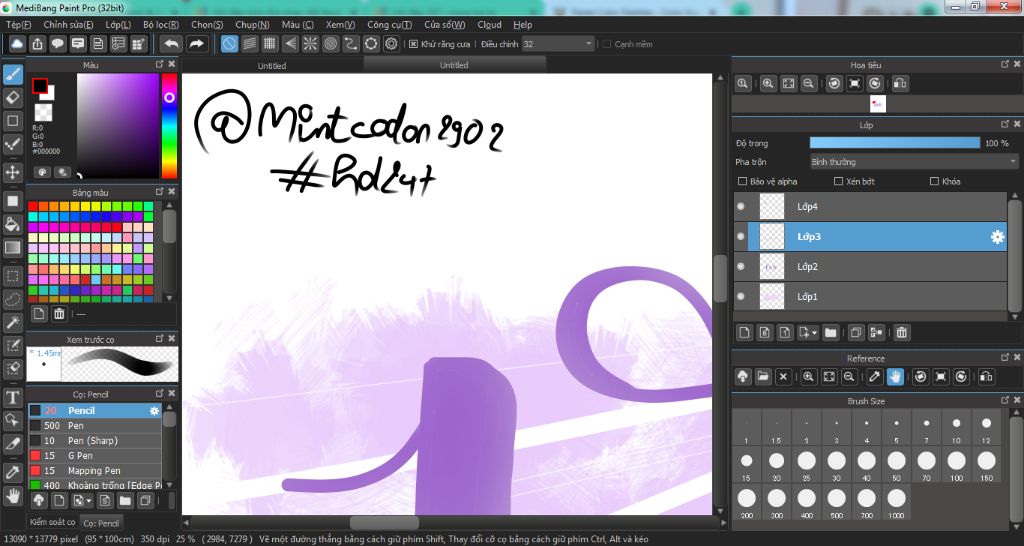The width and height of the screenshot is (1024, 546).
Task: Open Xem(V) menu
Action: [340, 25]
